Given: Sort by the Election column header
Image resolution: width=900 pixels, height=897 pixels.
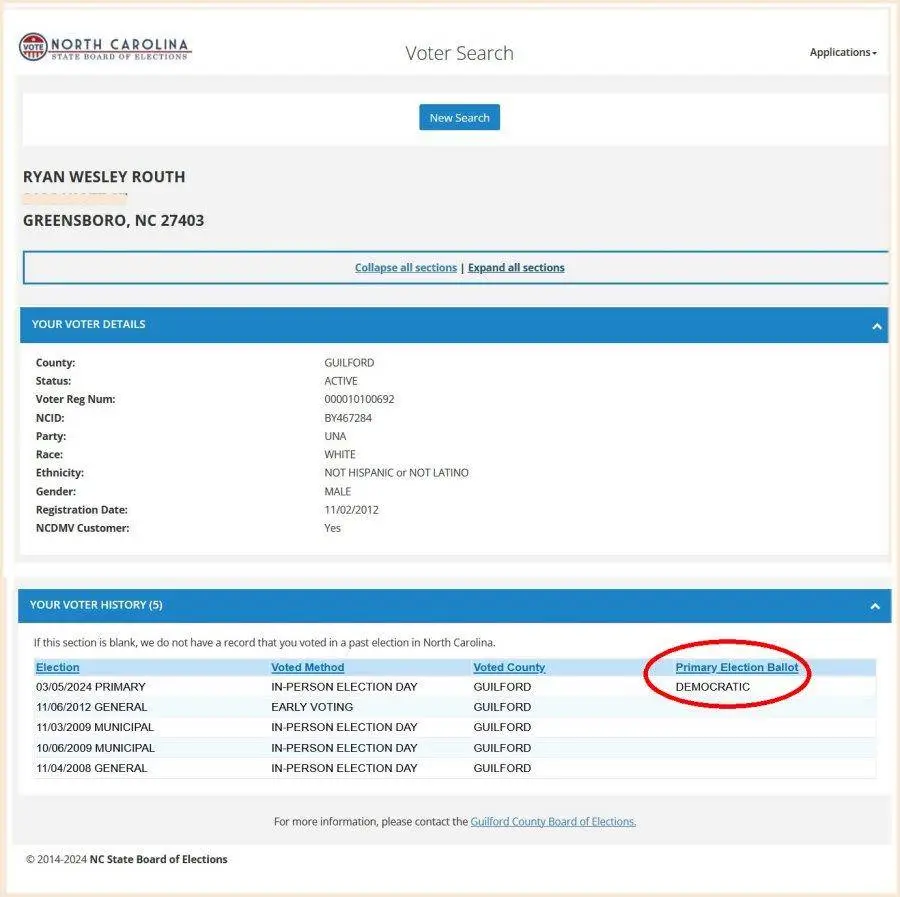Looking at the screenshot, I should click(58, 667).
